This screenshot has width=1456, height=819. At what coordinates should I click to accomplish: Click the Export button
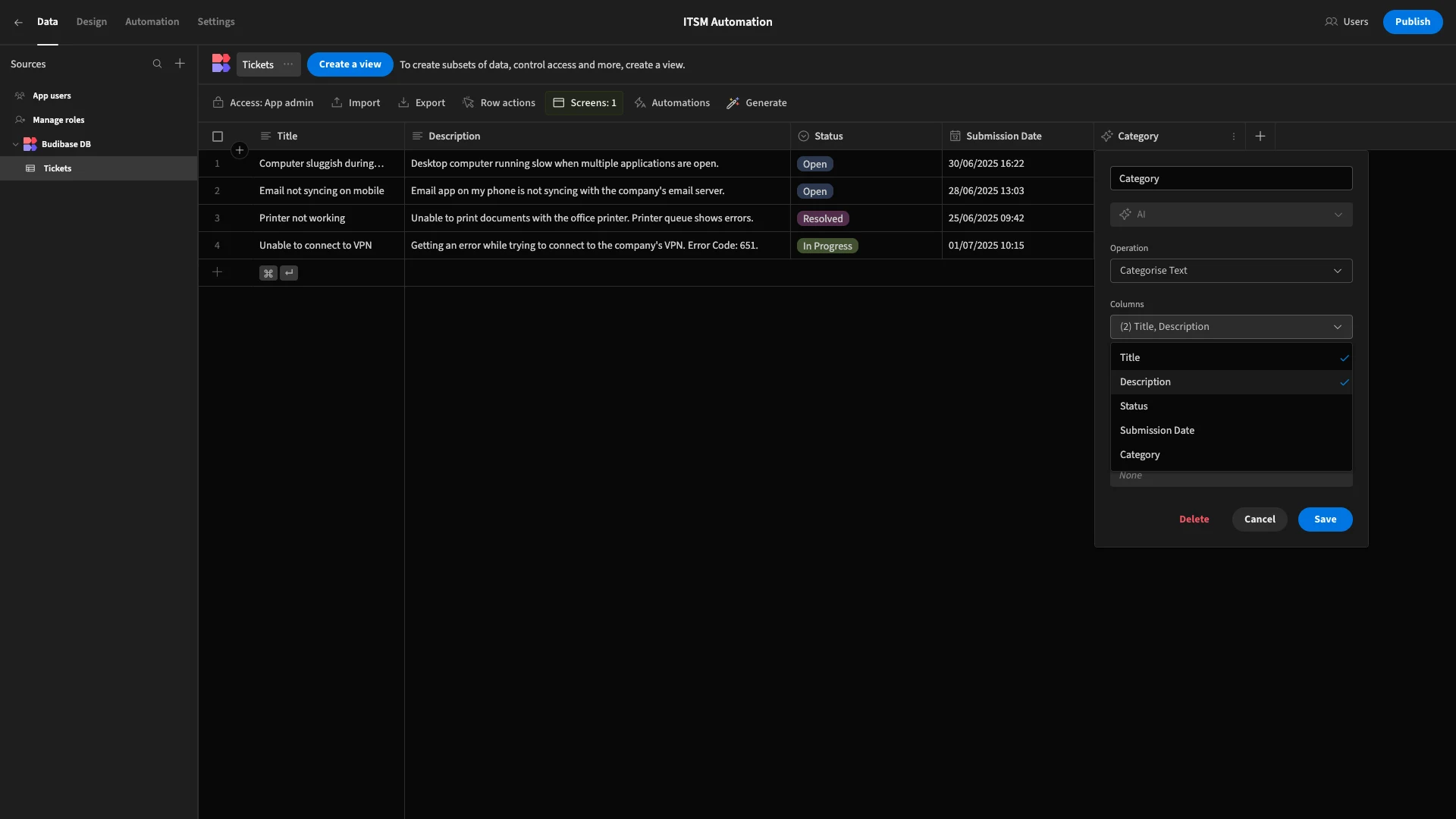pos(422,103)
